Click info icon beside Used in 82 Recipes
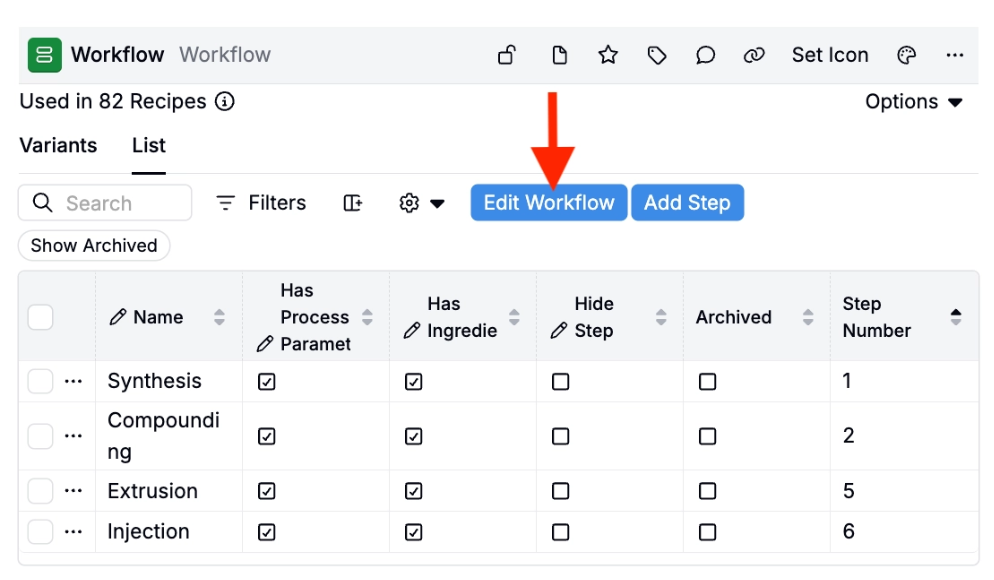This screenshot has height=580, width=994. click(224, 101)
